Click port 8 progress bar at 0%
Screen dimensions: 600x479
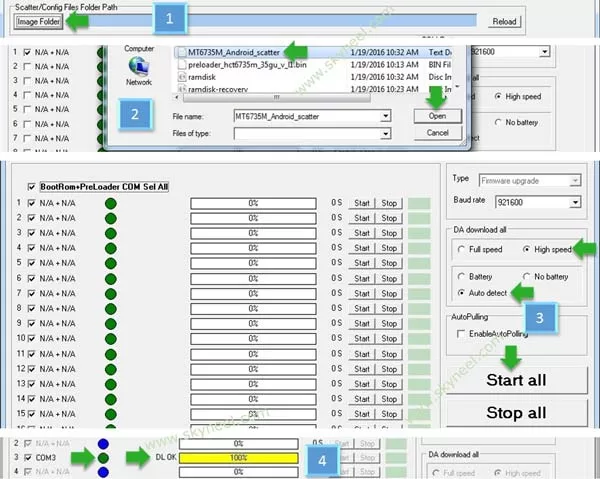pos(253,309)
